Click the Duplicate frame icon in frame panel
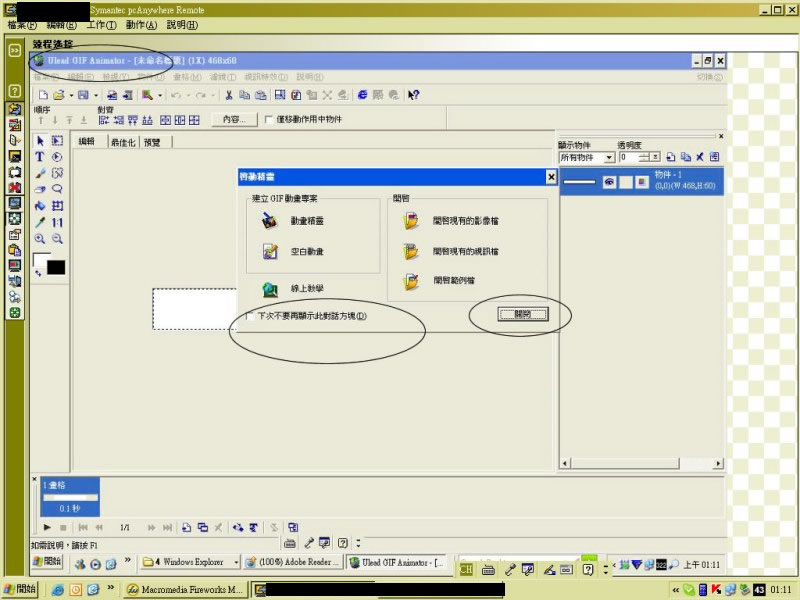Screen dimensions: 800x600 [203, 527]
